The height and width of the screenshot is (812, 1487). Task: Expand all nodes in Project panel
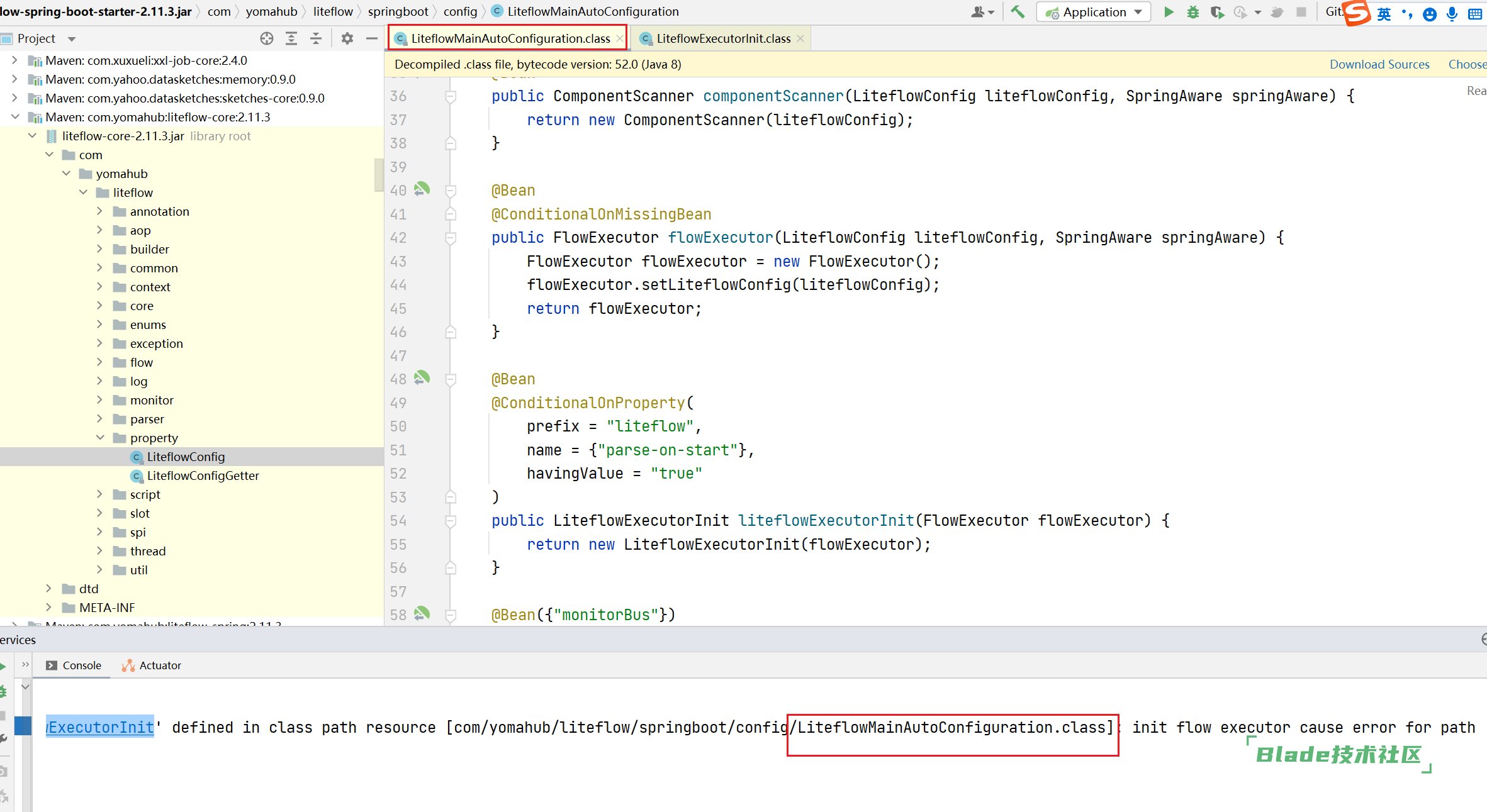pyautogui.click(x=291, y=38)
